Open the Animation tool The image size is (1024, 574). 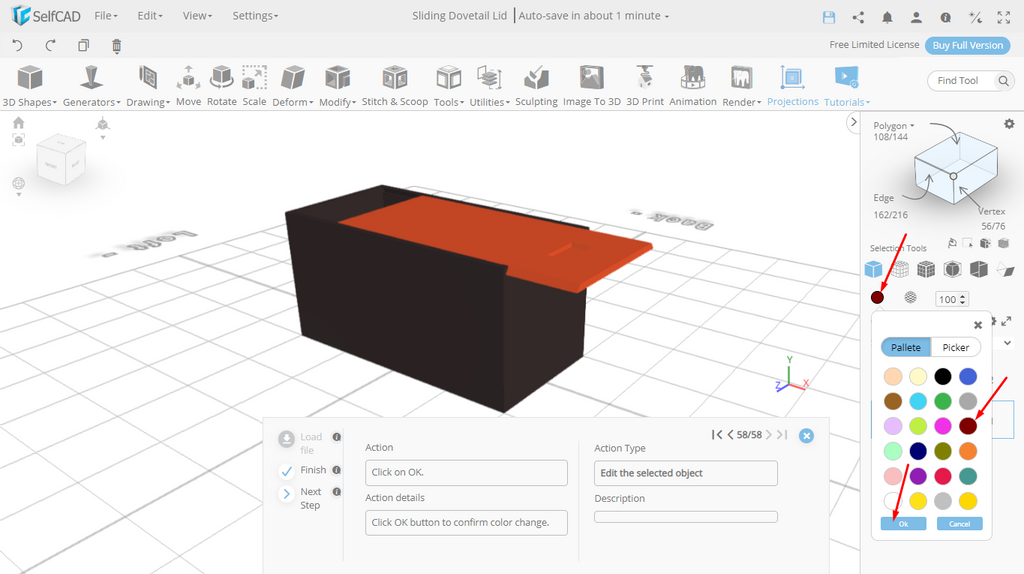pos(693,86)
